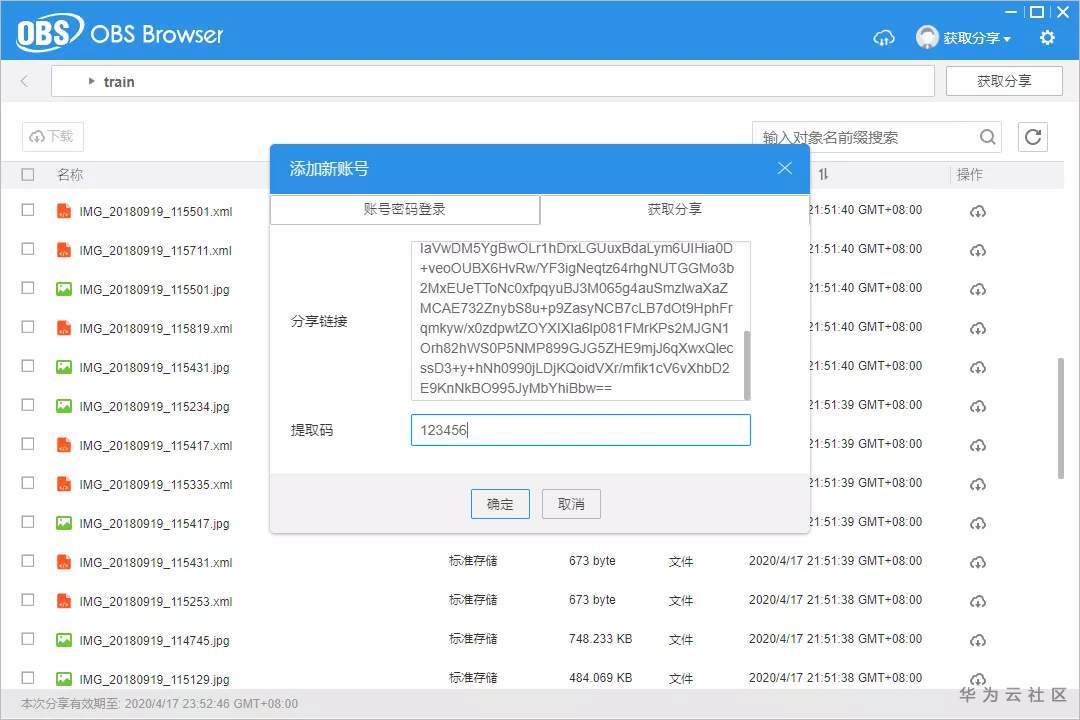Viewport: 1080px width, 720px height.
Task: Close the 添加新账号 dialog with X
Action: (x=785, y=168)
